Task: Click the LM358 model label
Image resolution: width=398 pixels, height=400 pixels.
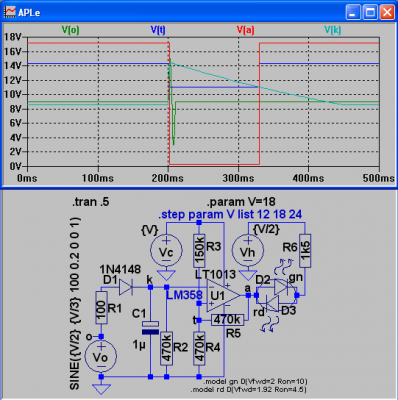Action: click(184, 295)
